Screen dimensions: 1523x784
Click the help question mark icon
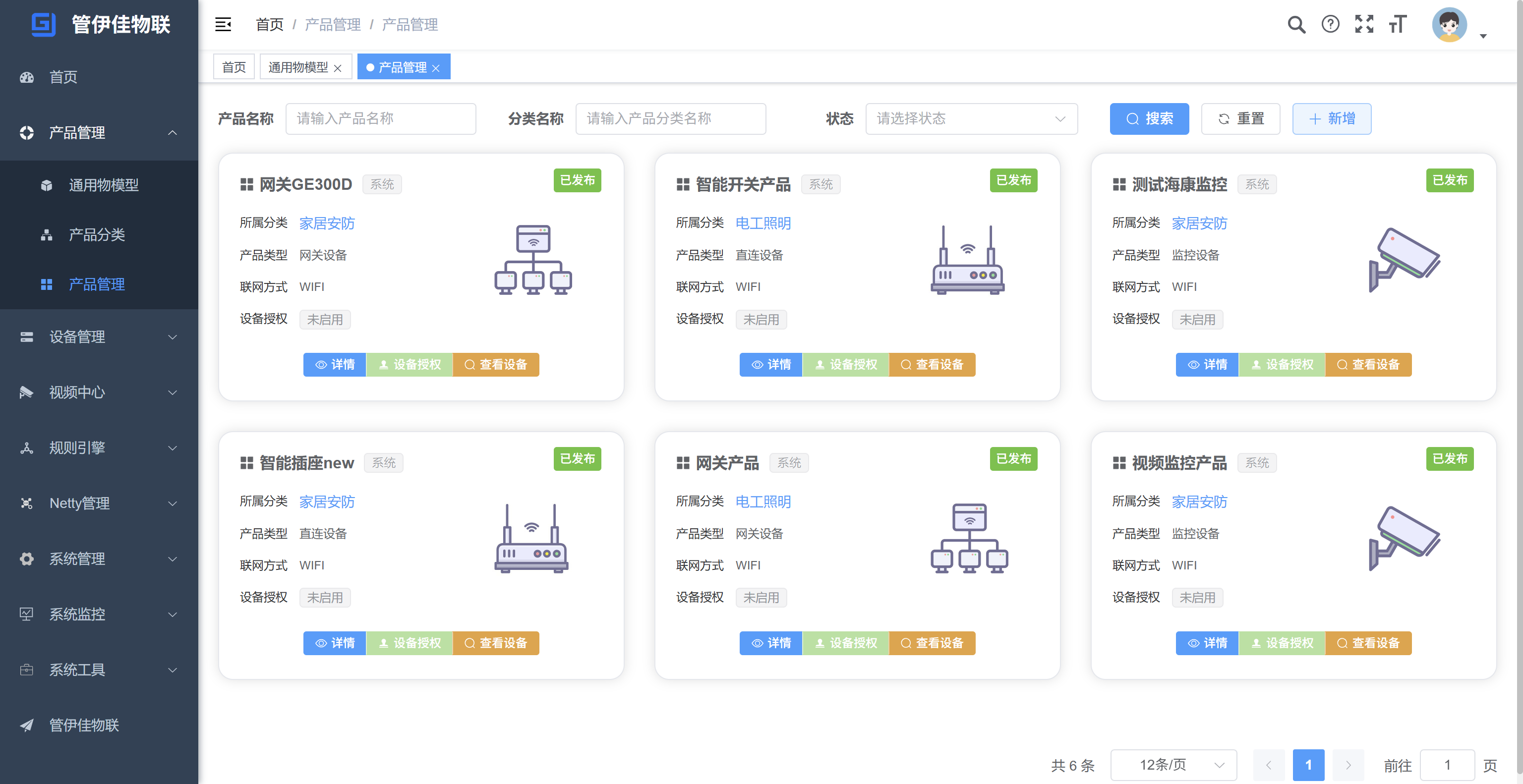click(1330, 24)
